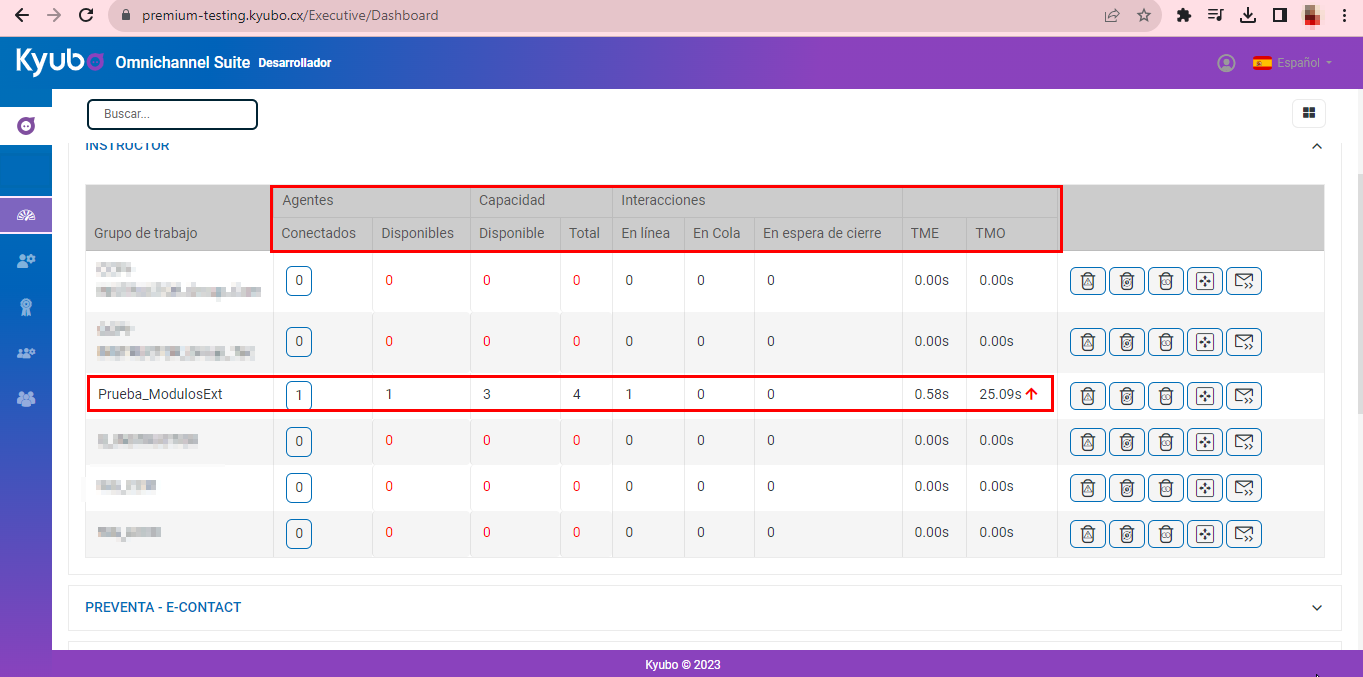Click target trash icon in first table row
The width and height of the screenshot is (1363, 677).
click(1127, 281)
